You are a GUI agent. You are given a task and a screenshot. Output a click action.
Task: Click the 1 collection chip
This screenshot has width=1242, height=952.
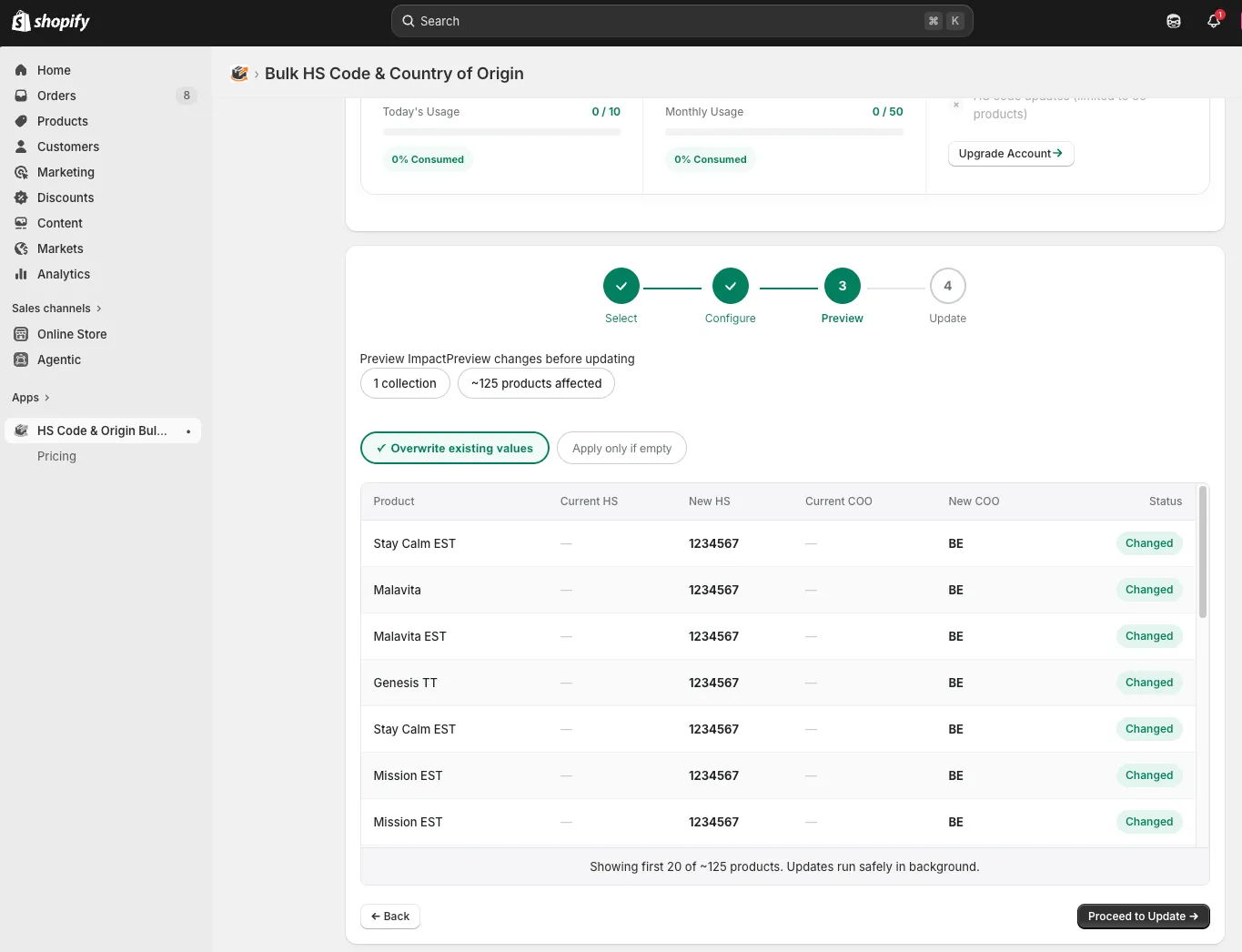point(405,383)
